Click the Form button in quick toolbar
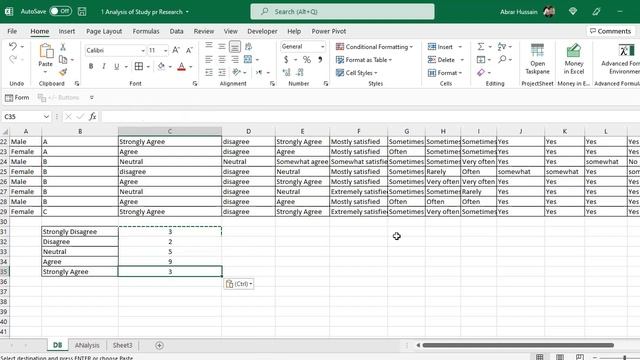The image size is (640, 360). (17, 98)
